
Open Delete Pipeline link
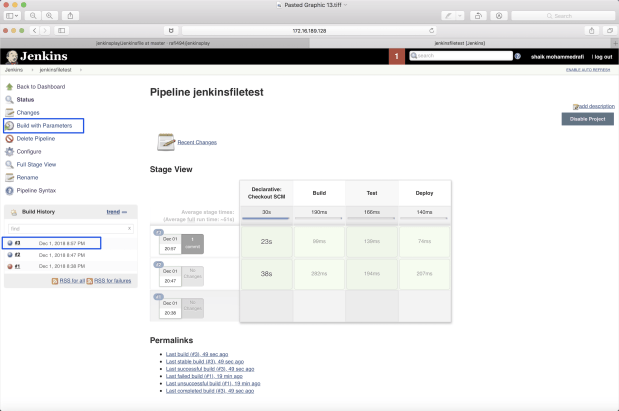[x=36, y=139]
